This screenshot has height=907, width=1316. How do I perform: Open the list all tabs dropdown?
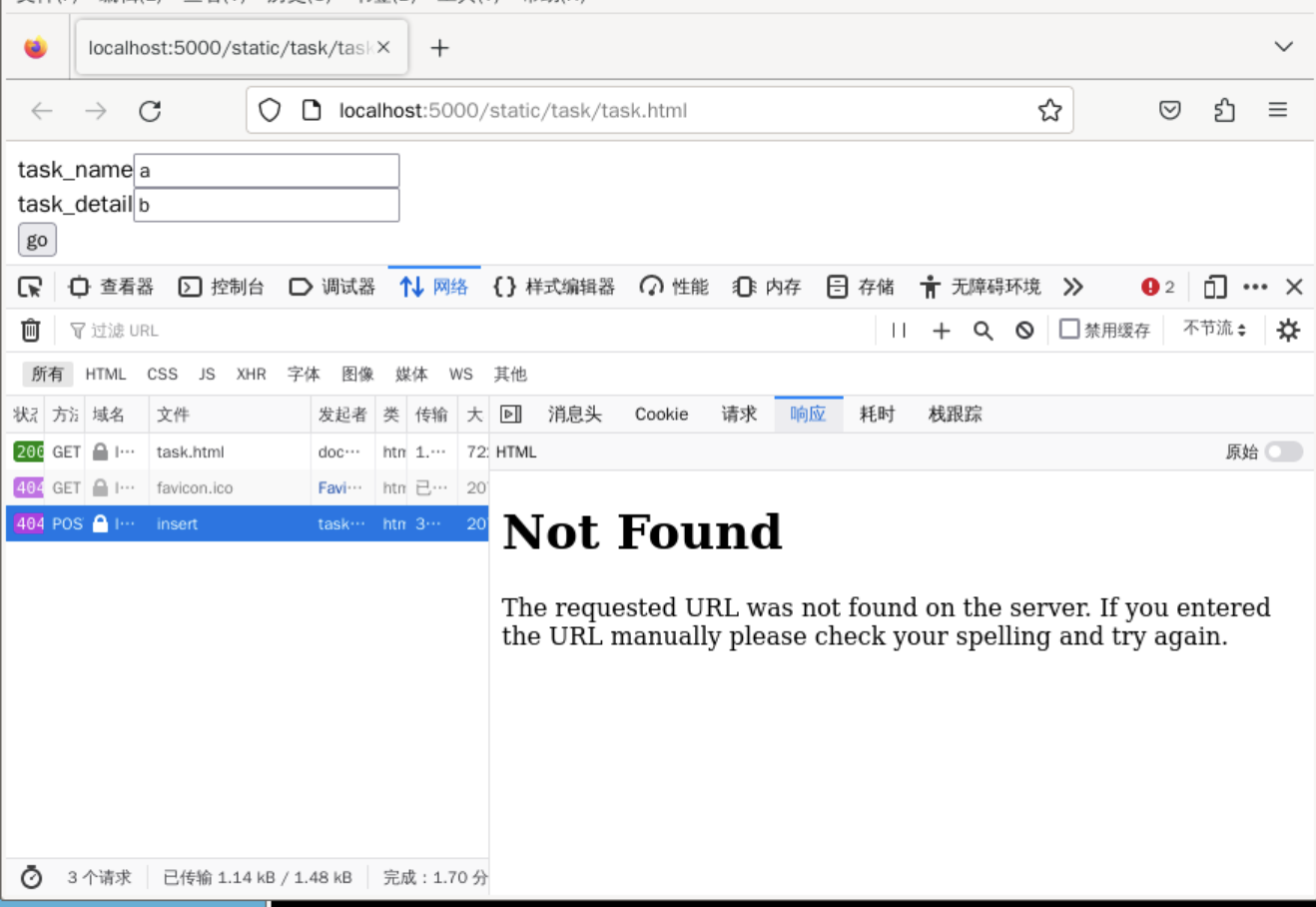pyautogui.click(x=1284, y=47)
